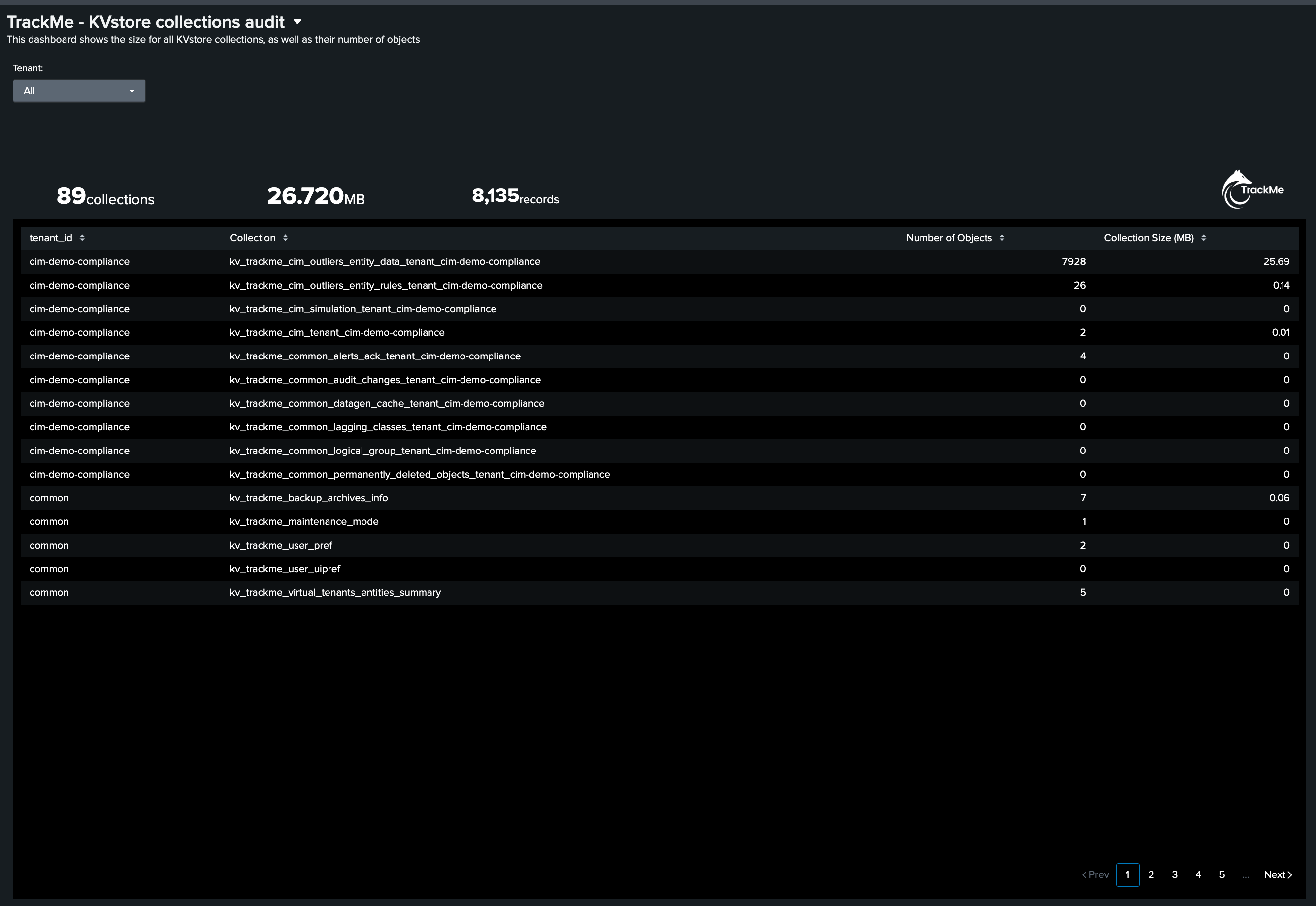Open the Tenant dropdown set to All
The height and width of the screenshot is (906, 1316).
coord(79,91)
